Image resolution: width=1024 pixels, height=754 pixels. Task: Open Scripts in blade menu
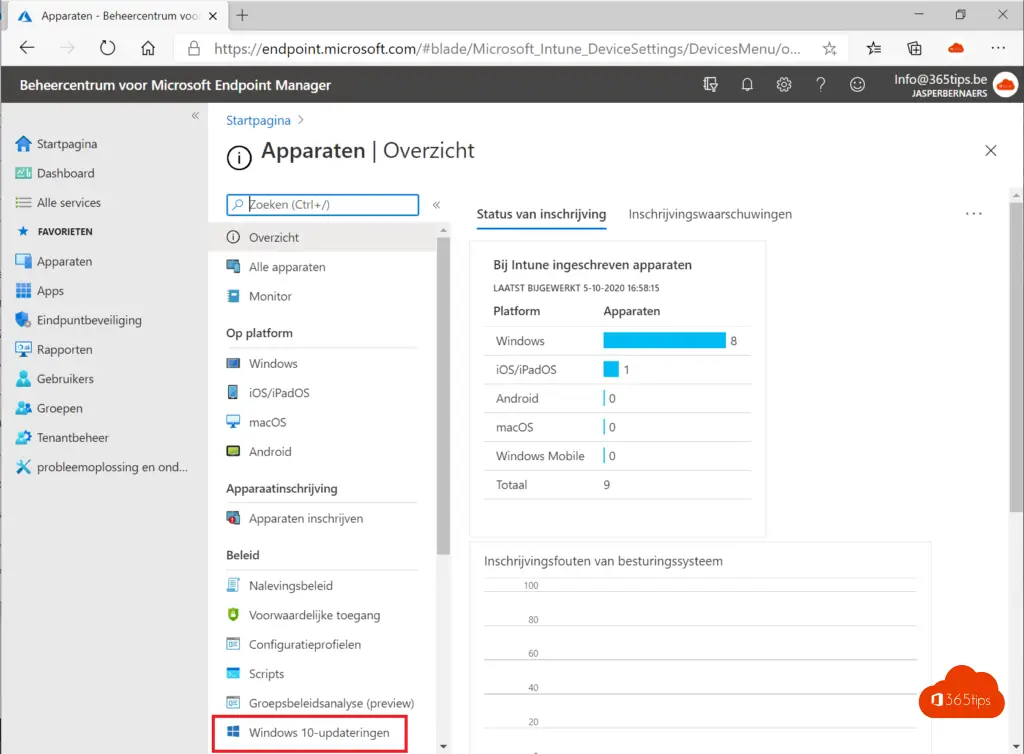[x=266, y=674]
